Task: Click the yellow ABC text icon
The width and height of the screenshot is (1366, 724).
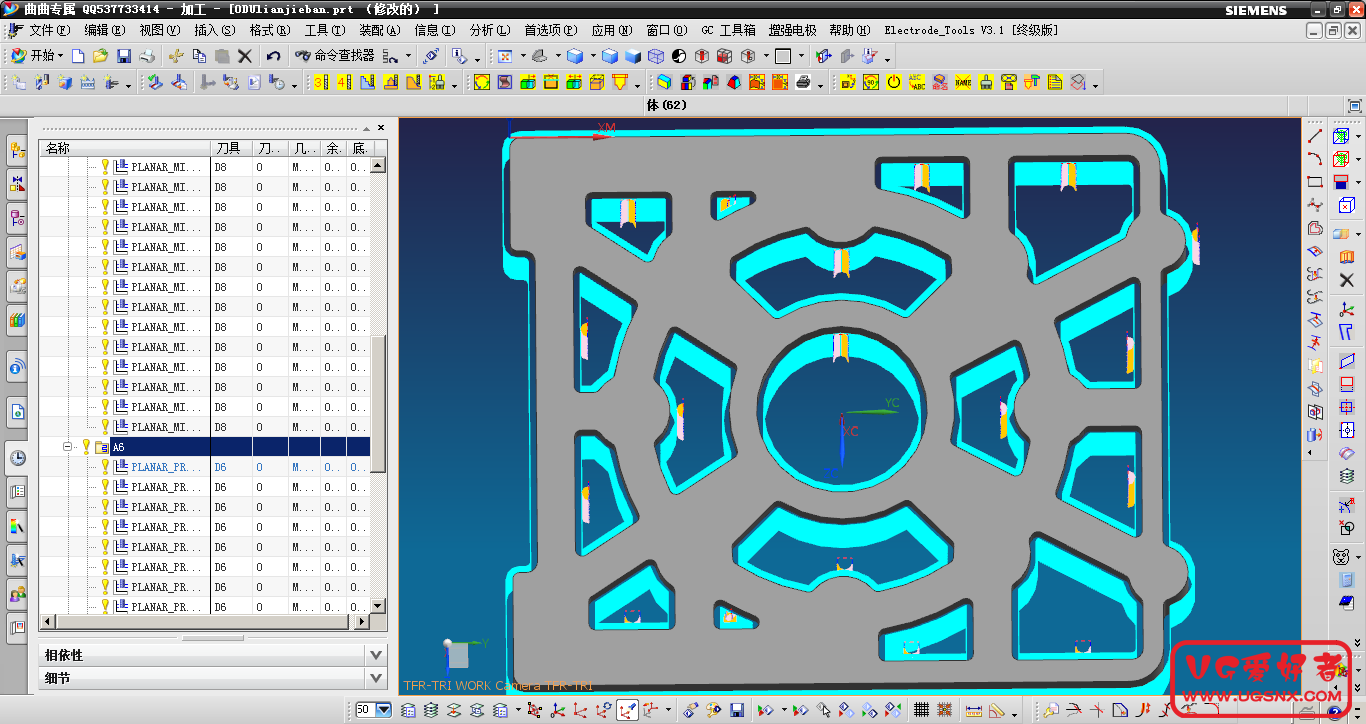Action: coord(917,82)
